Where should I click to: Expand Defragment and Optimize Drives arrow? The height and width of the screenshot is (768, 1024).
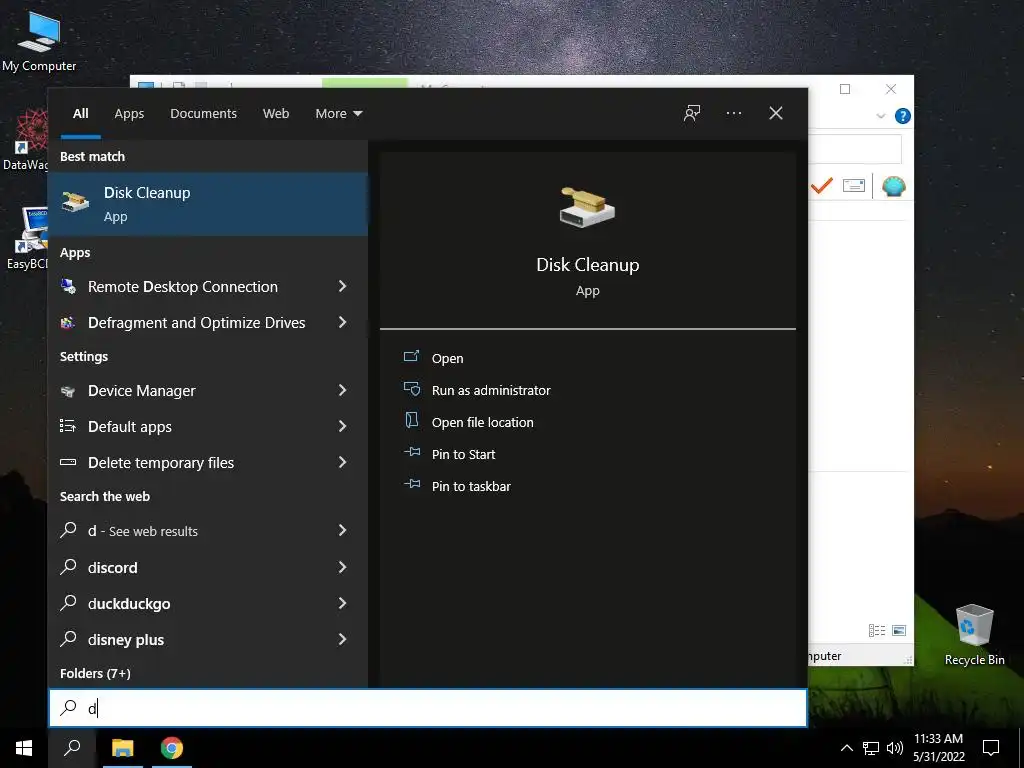click(342, 322)
